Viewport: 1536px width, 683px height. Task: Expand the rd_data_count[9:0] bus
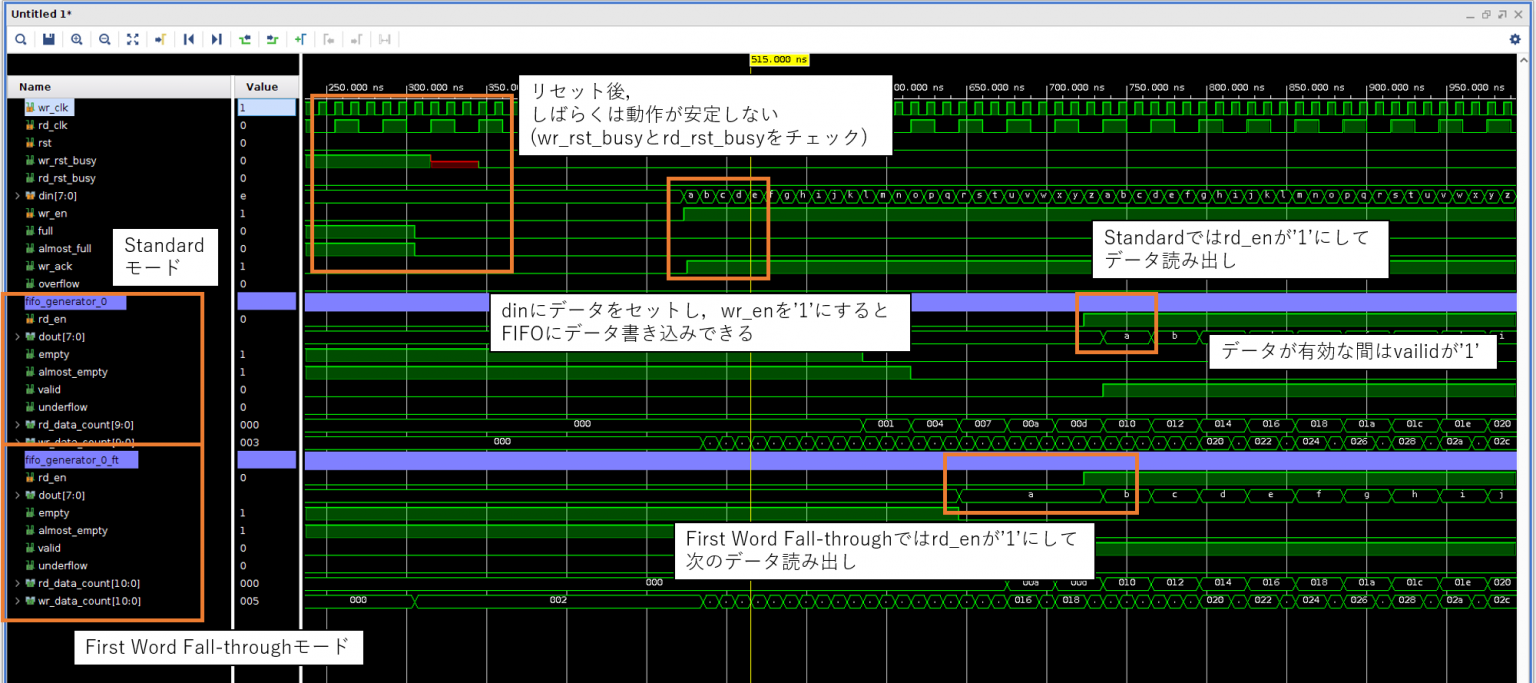[17, 425]
